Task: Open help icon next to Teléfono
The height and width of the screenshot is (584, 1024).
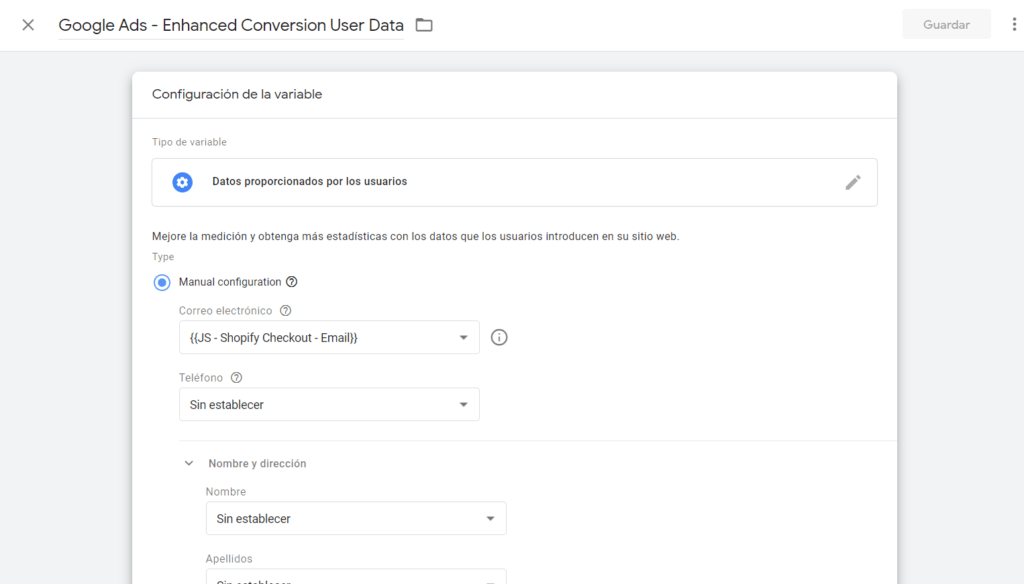Action: point(236,378)
